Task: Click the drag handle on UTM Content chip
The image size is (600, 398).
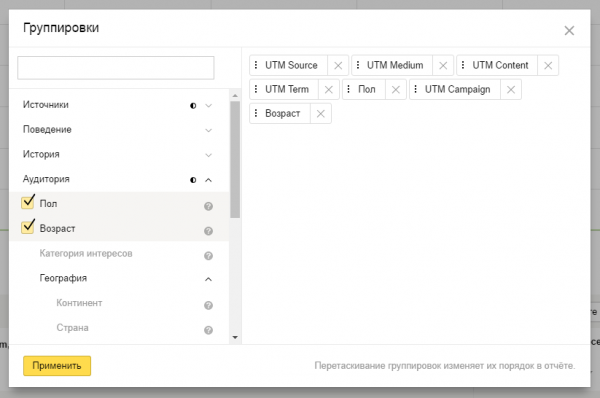Action: tap(463, 65)
